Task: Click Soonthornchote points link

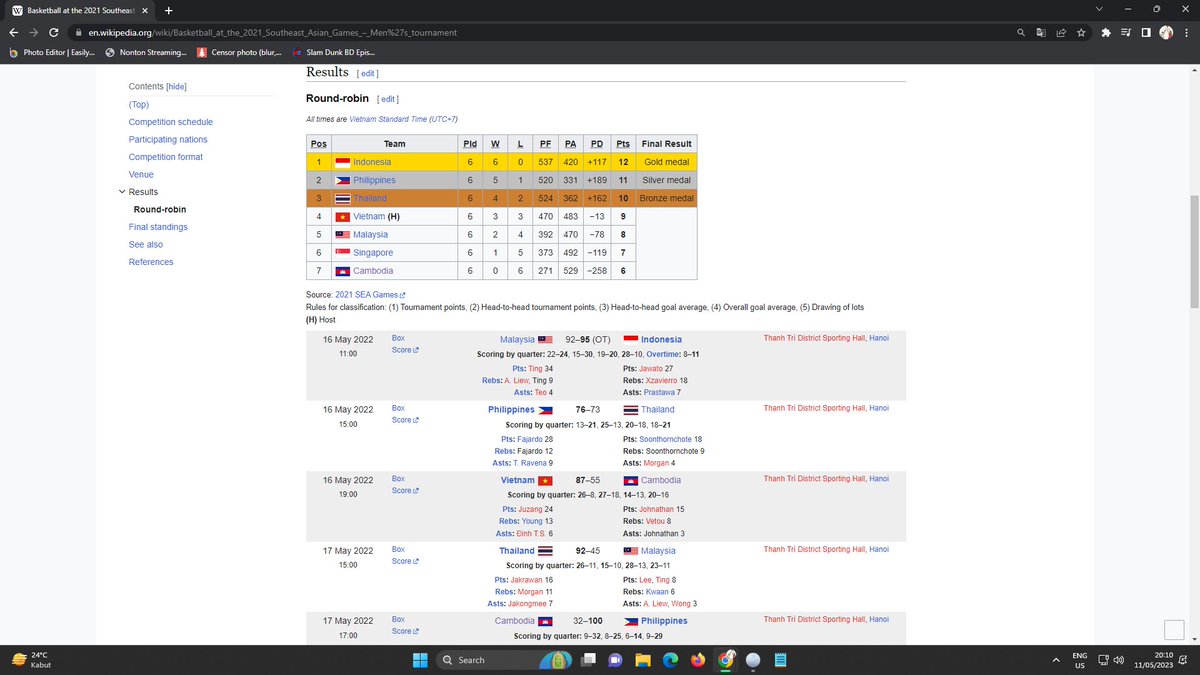Action: [x=666, y=439]
